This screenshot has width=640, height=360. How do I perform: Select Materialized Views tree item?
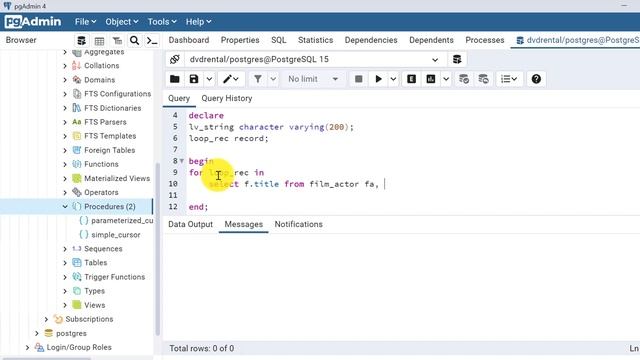(x=117, y=178)
